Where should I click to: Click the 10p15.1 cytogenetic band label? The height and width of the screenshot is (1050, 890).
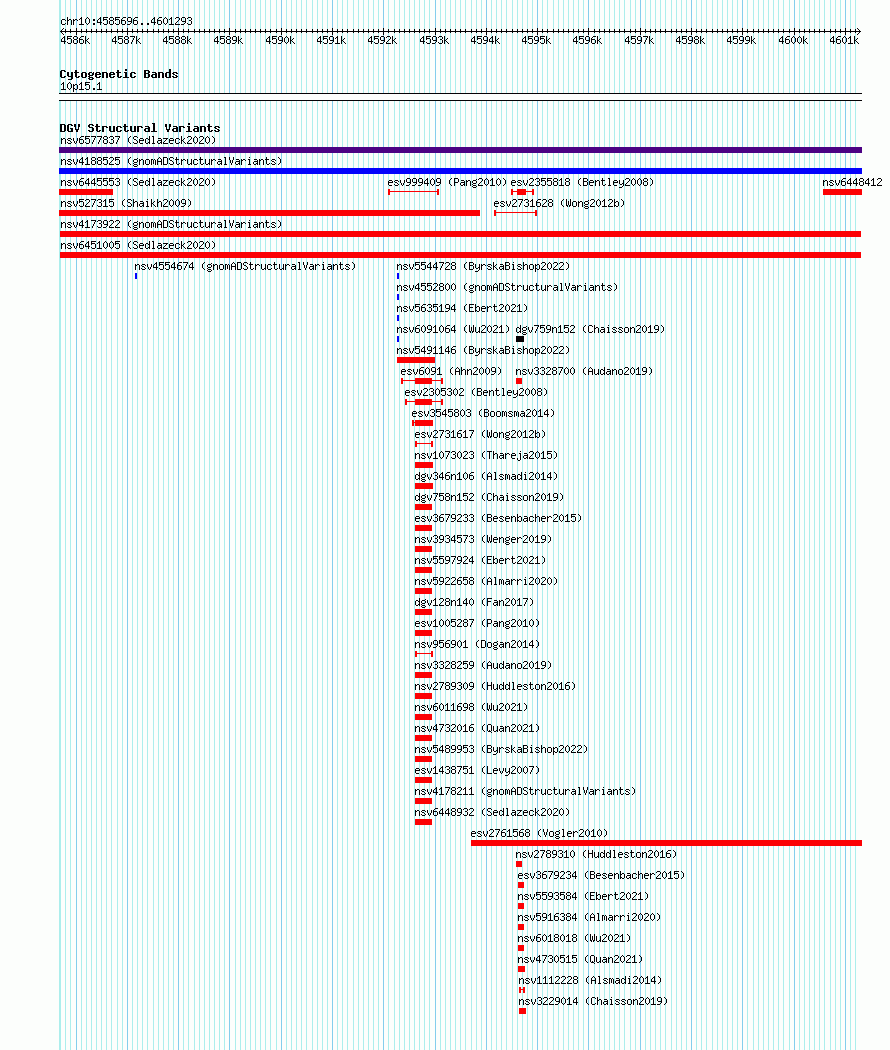pyautogui.click(x=81, y=86)
